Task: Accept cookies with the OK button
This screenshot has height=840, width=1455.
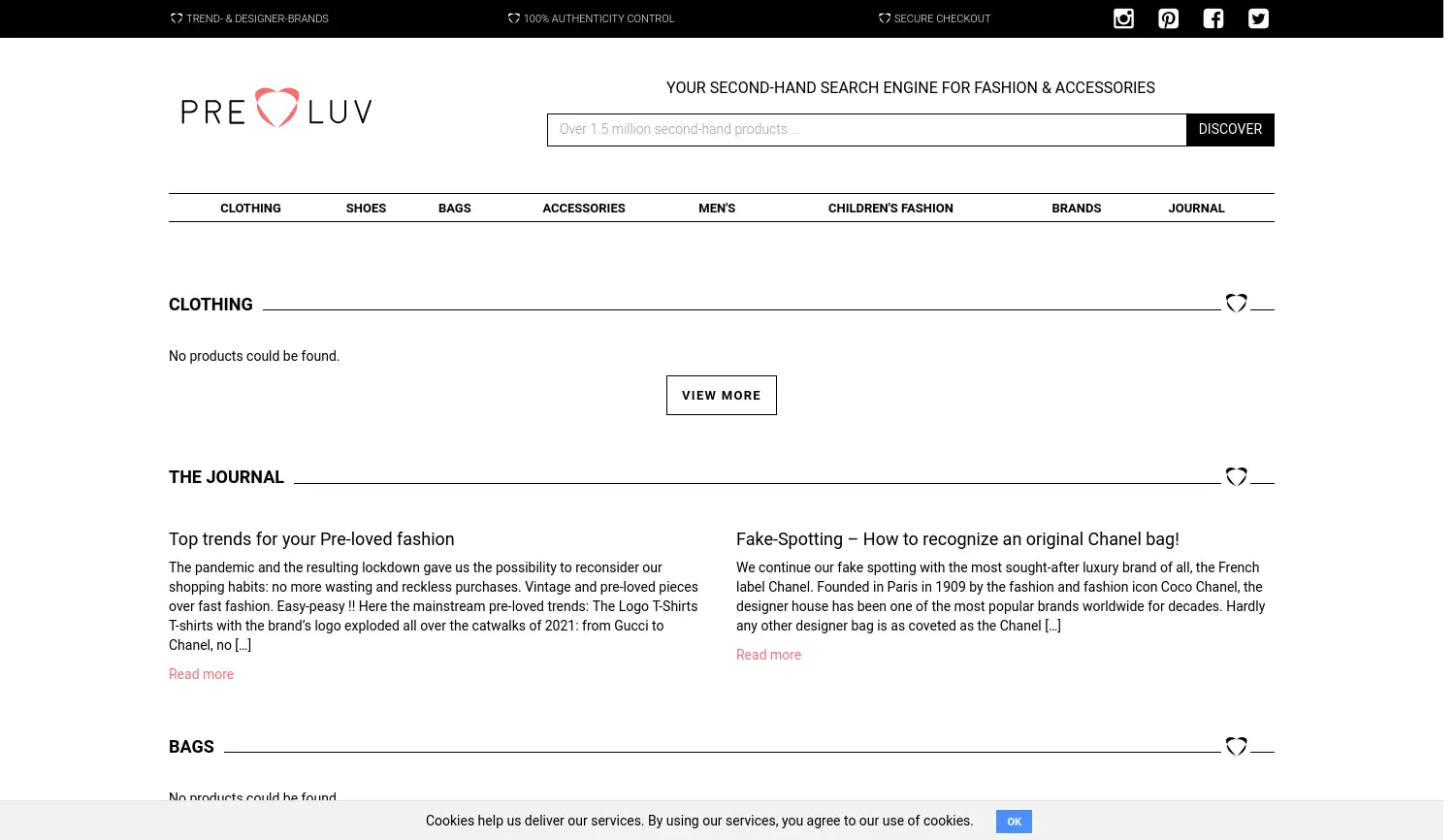Action: pos(1014,822)
